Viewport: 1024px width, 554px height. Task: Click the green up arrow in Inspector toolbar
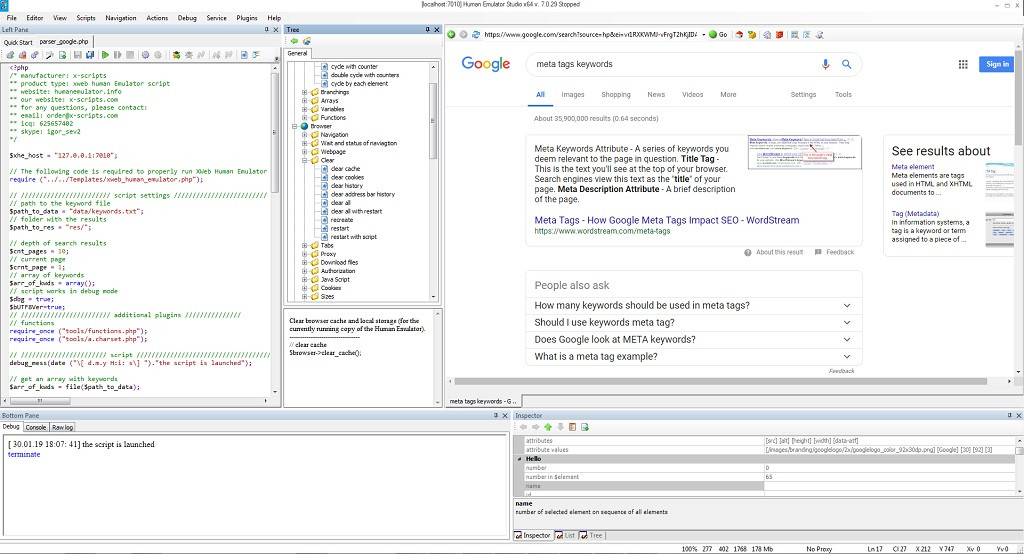[548, 427]
